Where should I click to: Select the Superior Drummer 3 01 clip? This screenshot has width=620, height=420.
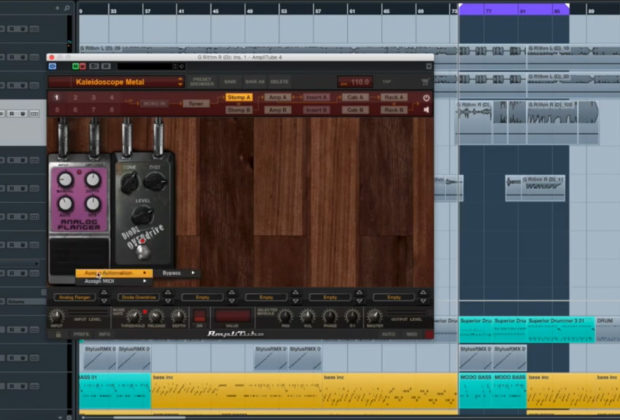561,329
